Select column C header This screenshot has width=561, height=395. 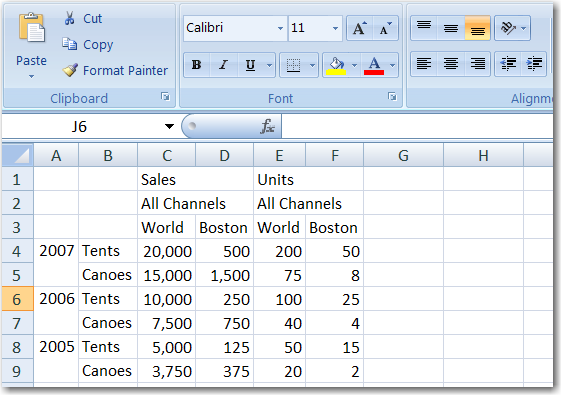tap(167, 156)
